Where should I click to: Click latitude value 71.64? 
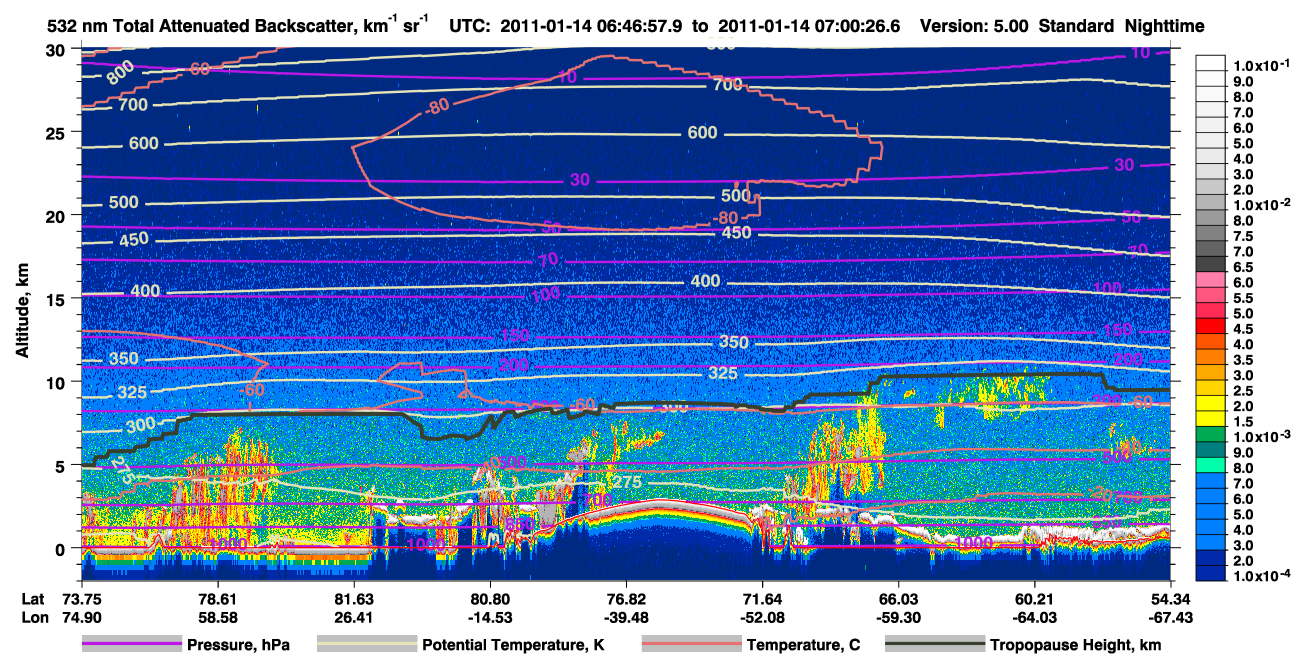762,598
